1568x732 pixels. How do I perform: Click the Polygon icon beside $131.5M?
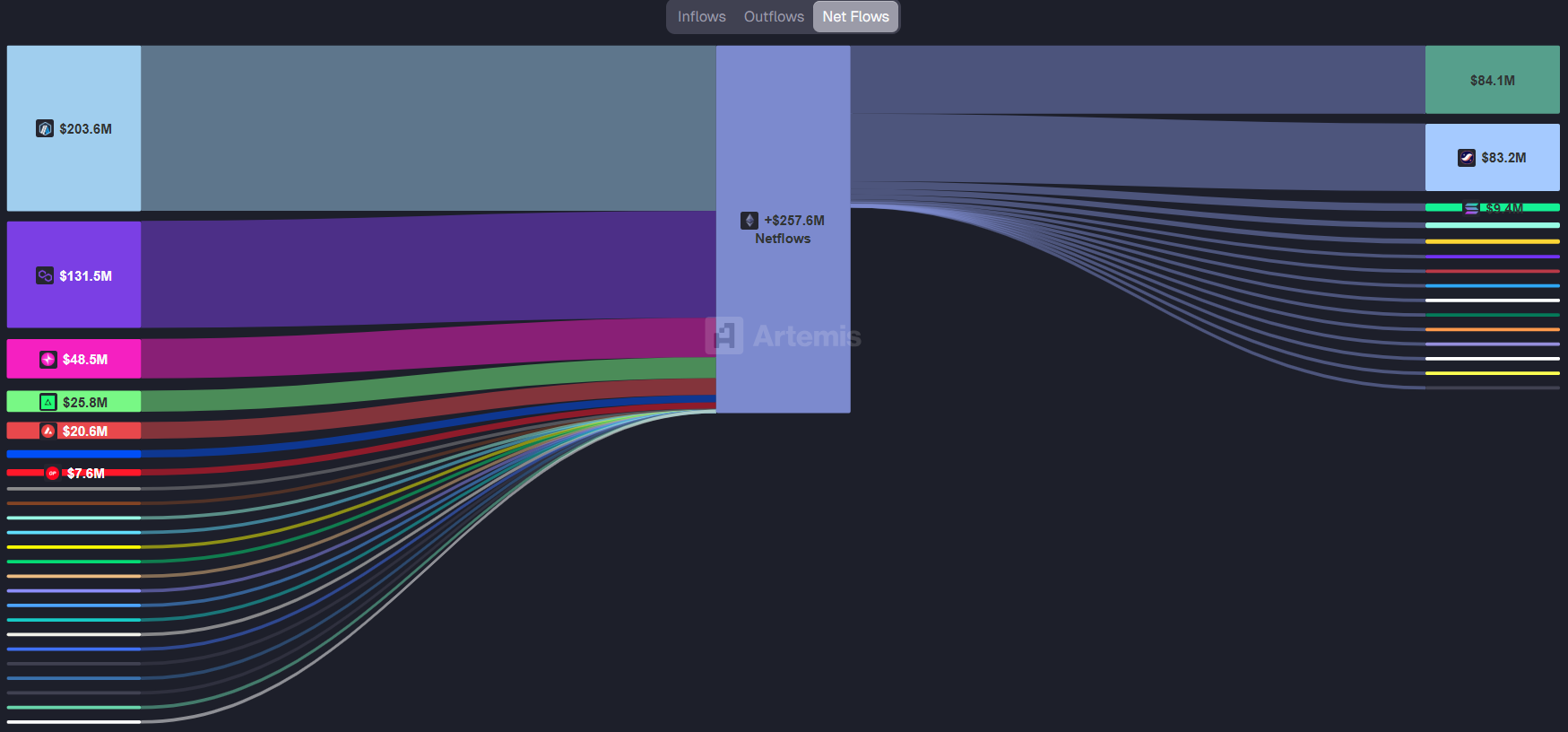(x=45, y=275)
